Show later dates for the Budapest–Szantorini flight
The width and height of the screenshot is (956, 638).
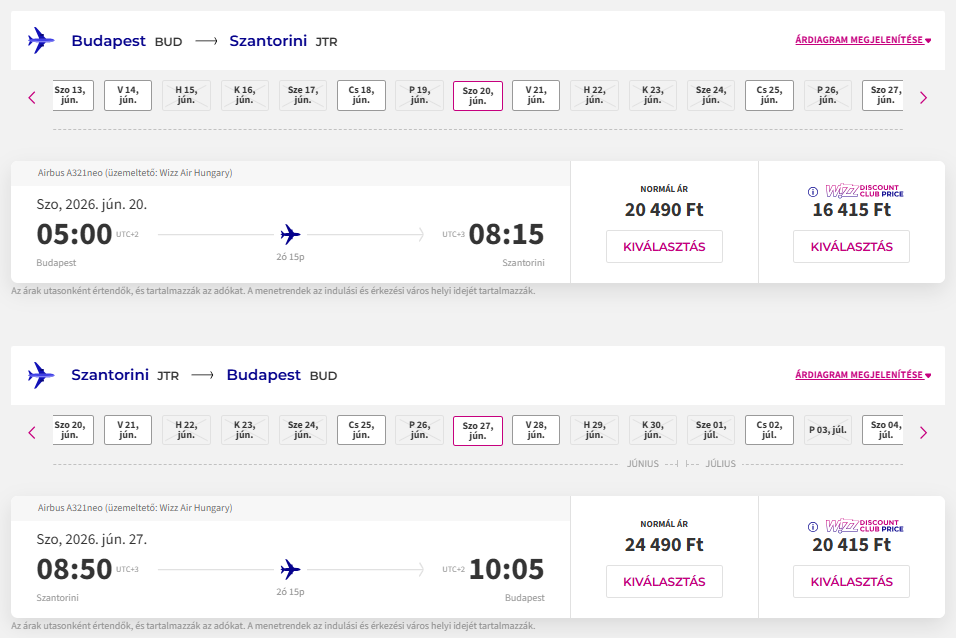(x=923, y=97)
